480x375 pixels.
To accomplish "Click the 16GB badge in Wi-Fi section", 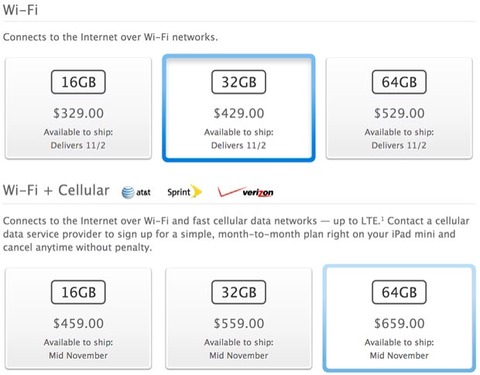I will (x=78, y=82).
